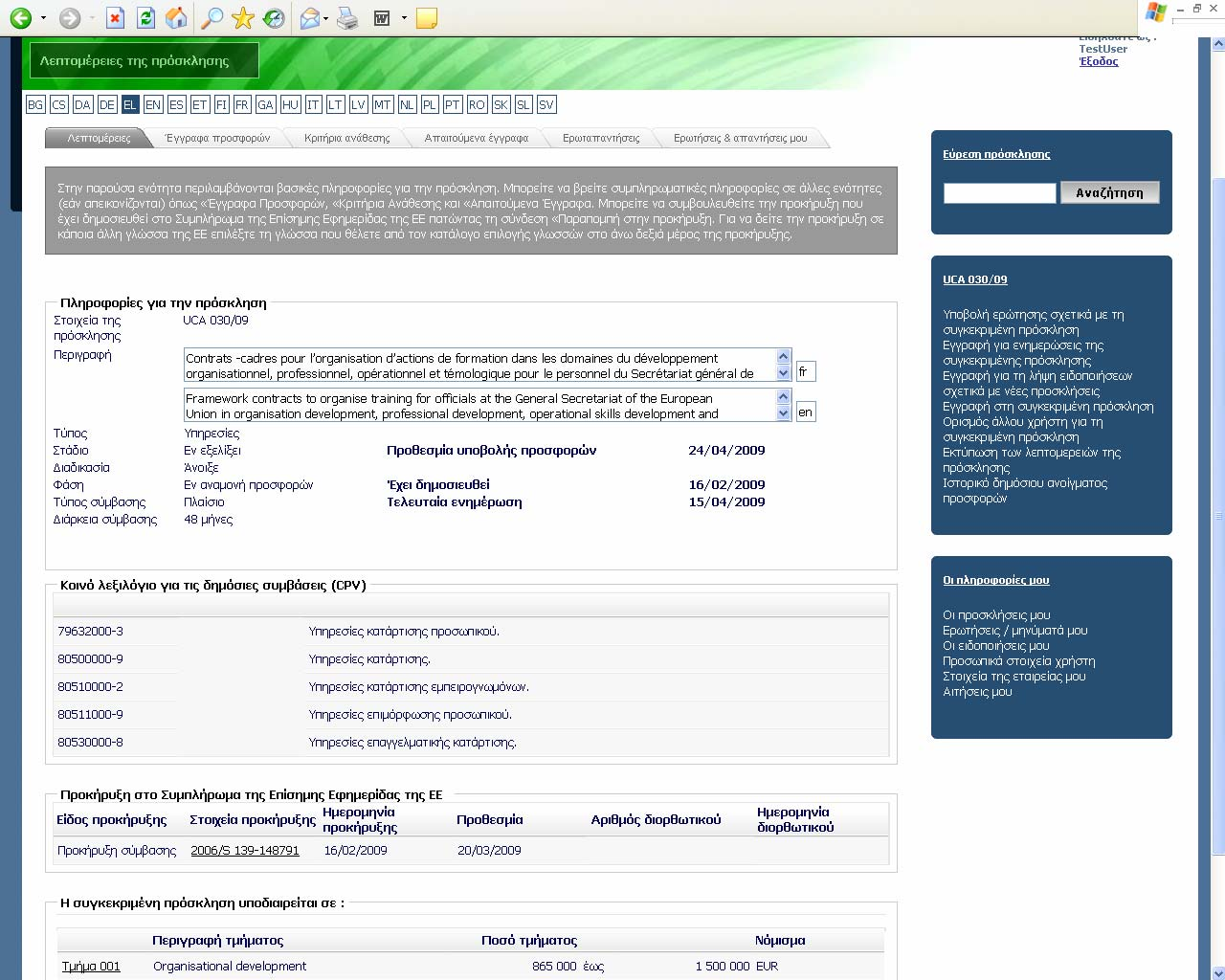Viewport: 1225px width, 980px height.
Task: Open the Forward button dropdown arrow
Action: point(91,18)
